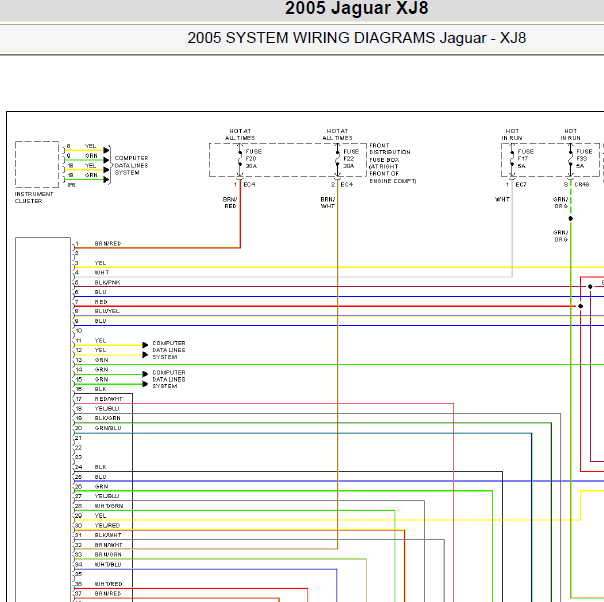Click the "BRN/WHT" label below fuse F22
Screen dimensions: 604x602
coord(328,203)
